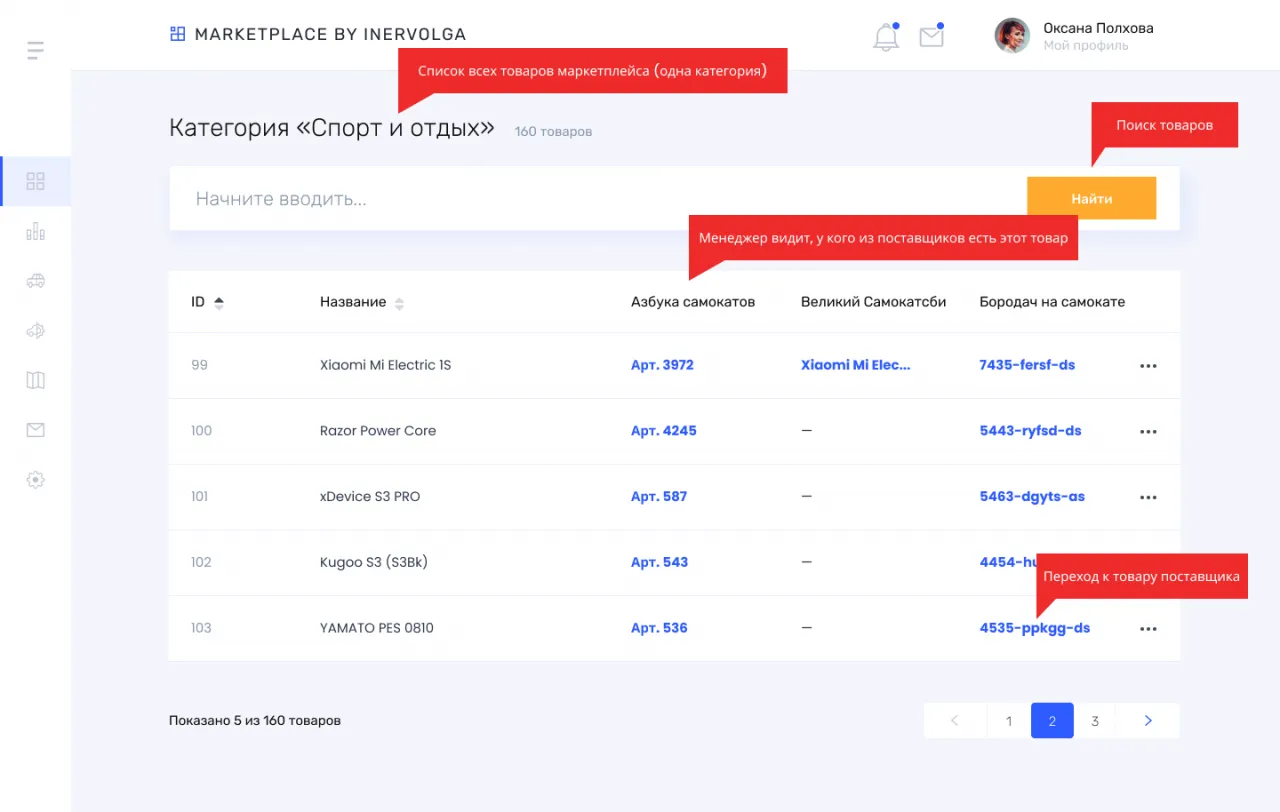Viewport: 1280px width, 812px height.
Task: Open the map icon in sidebar
Action: 35,380
